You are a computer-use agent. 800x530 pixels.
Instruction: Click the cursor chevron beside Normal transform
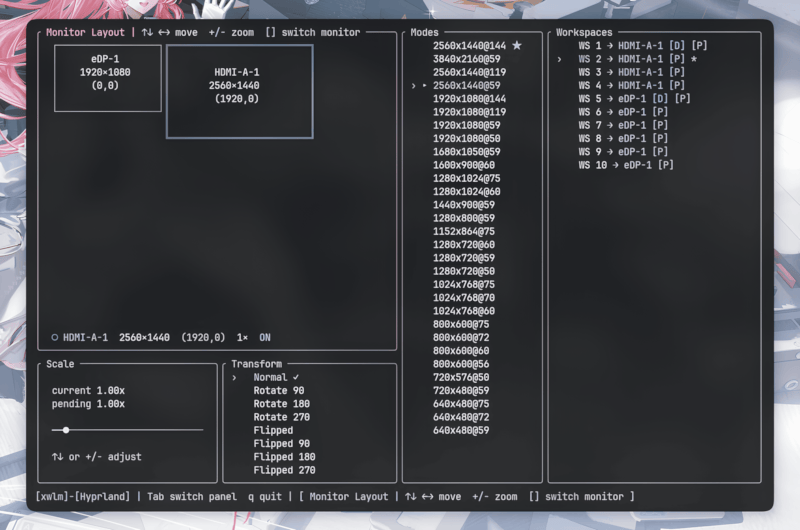click(x=234, y=378)
